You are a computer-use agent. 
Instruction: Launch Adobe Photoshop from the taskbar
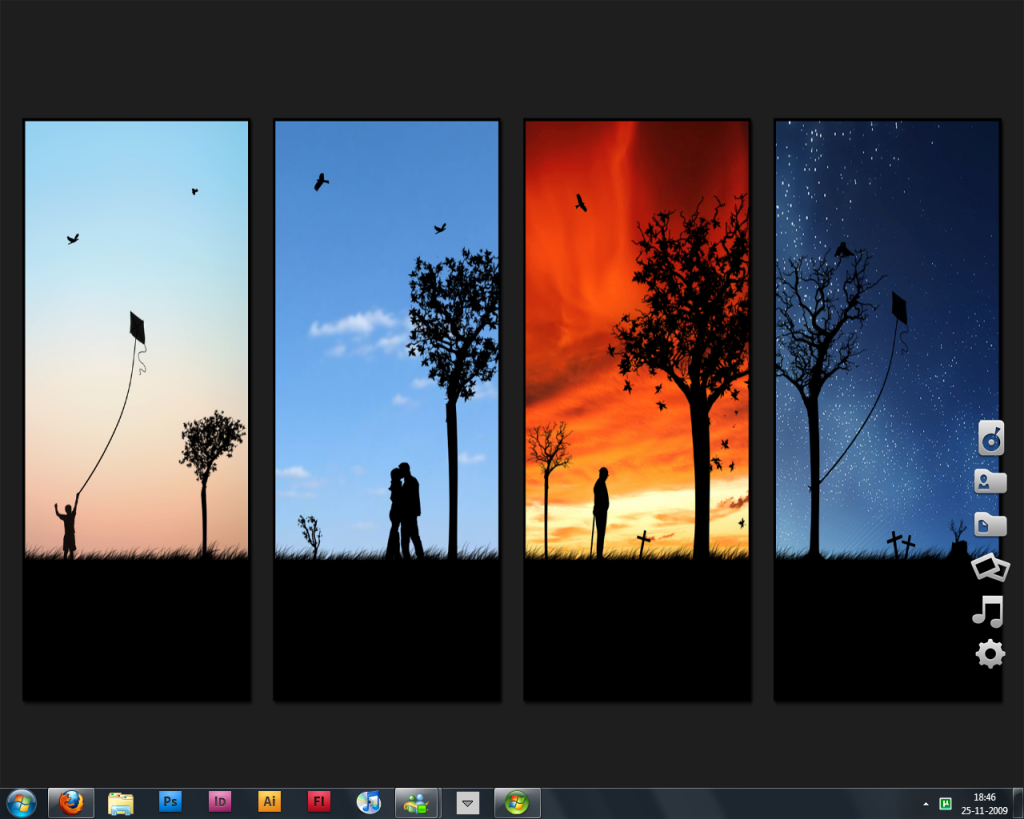tap(170, 801)
